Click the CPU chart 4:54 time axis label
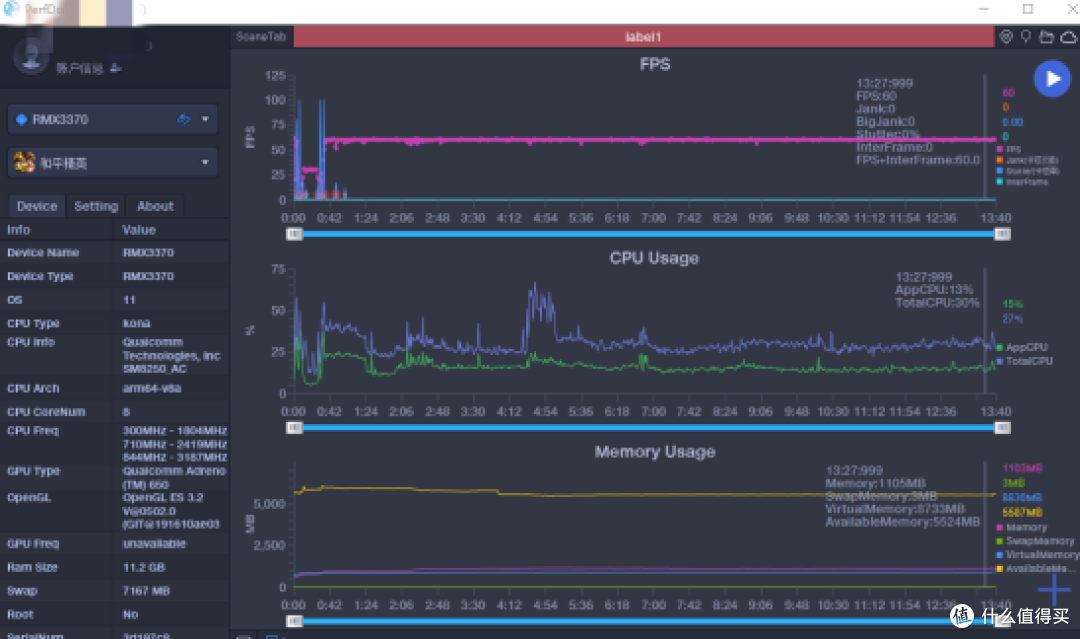Screen dimensions: 1080x639 point(545,412)
